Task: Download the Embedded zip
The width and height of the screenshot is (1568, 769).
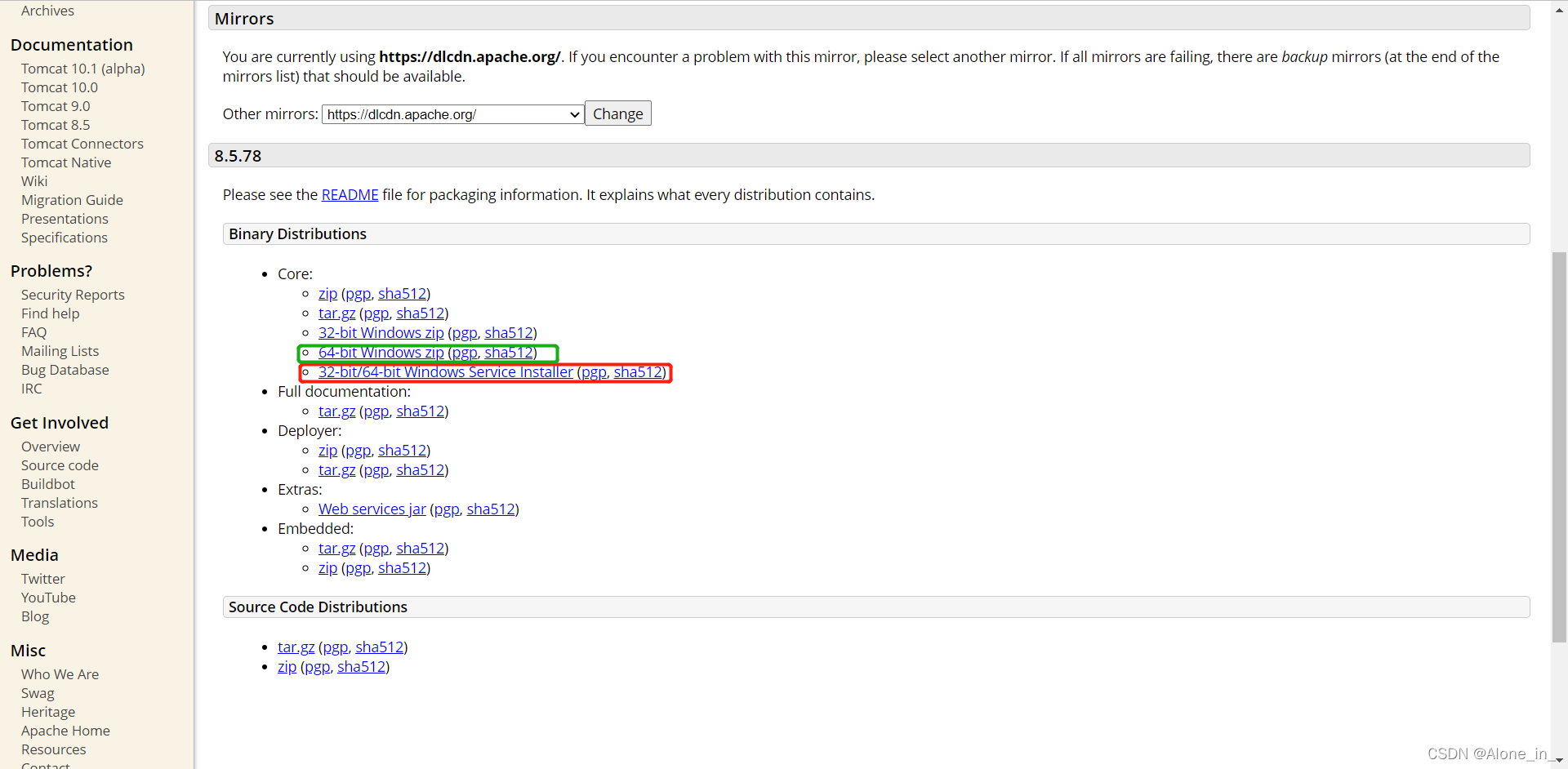Action: click(327, 568)
